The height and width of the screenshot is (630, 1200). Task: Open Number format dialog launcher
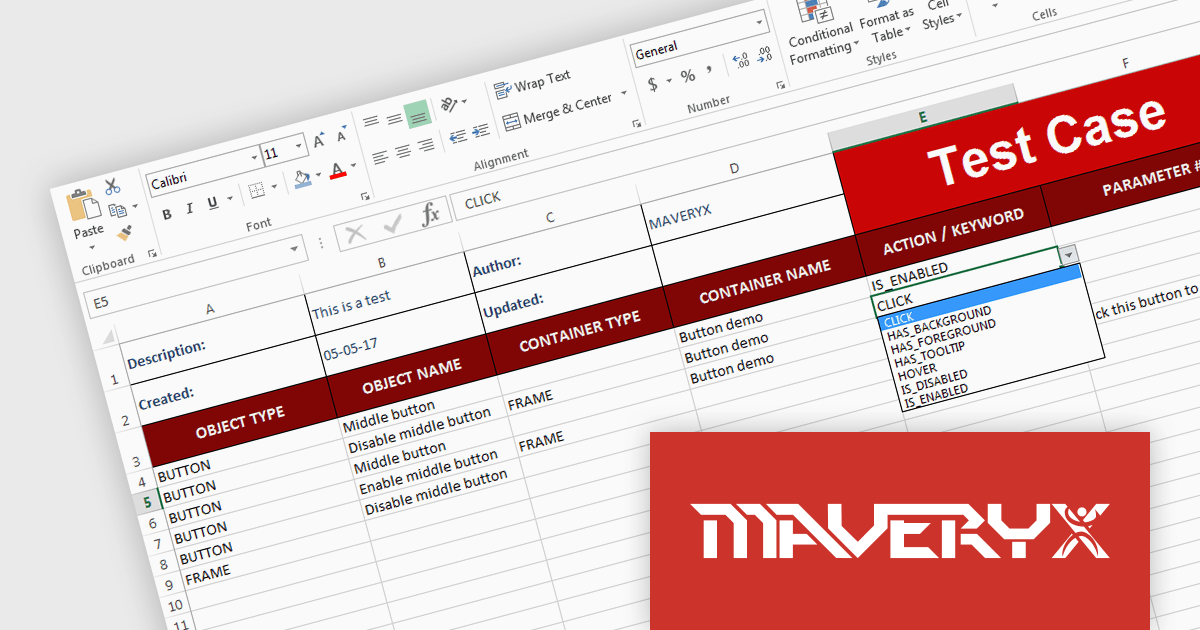(782, 83)
